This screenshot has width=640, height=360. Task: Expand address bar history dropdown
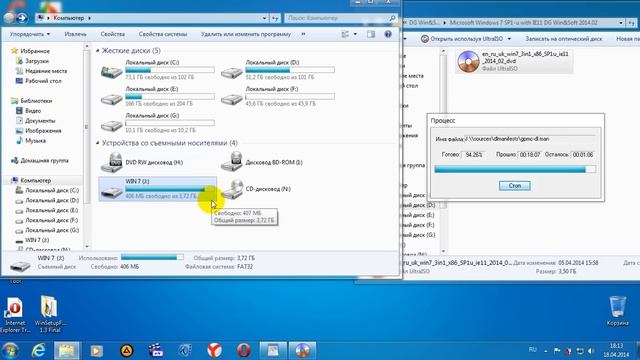tap(264, 18)
